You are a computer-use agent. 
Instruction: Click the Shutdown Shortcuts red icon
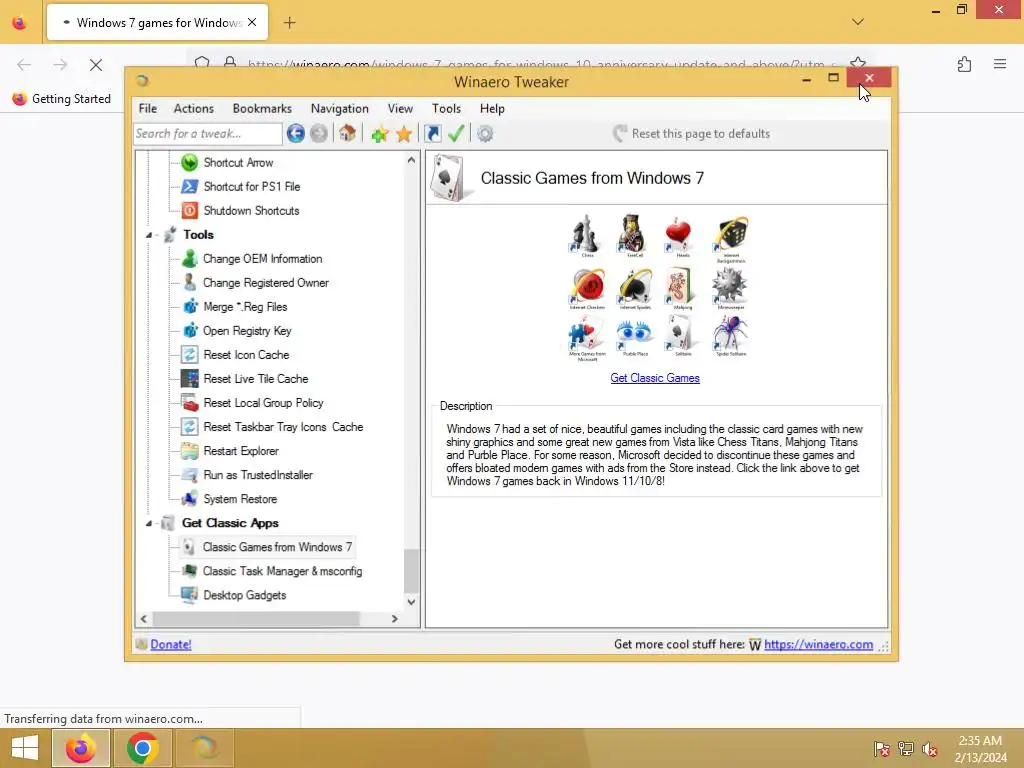(x=189, y=211)
